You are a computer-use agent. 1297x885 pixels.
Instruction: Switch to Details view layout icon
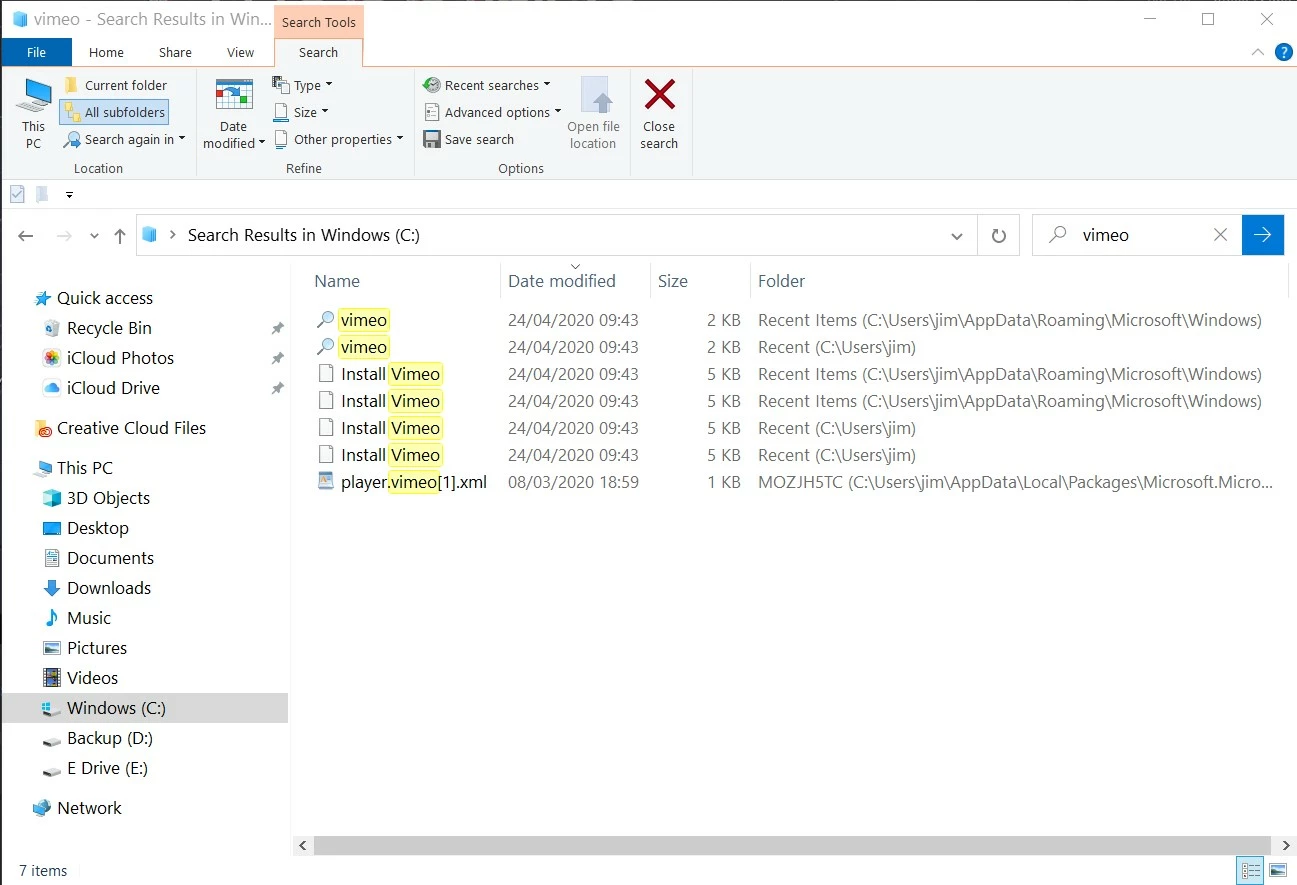click(1250, 871)
